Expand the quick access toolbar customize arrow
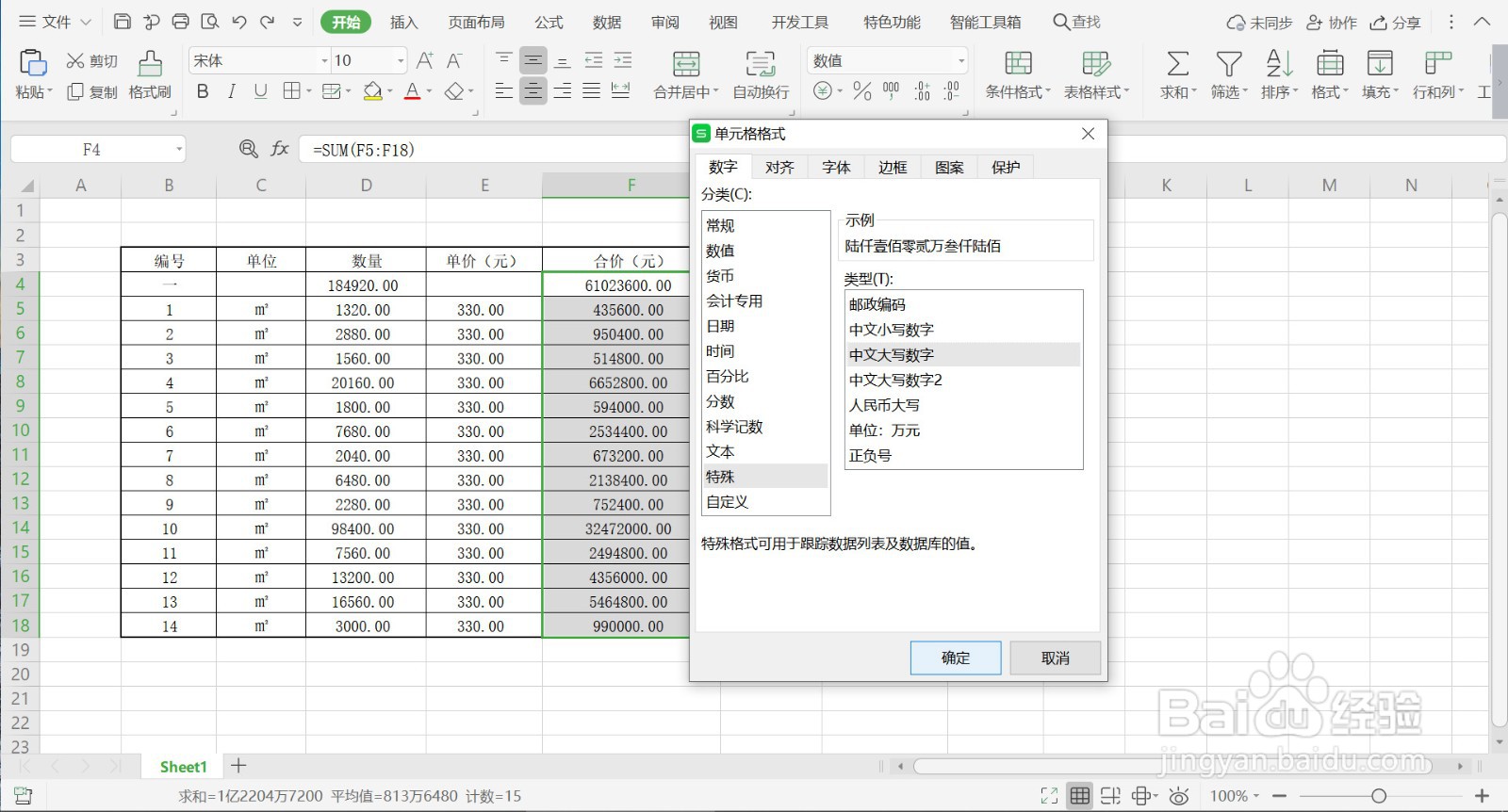This screenshot has height=812, width=1508. (x=298, y=22)
